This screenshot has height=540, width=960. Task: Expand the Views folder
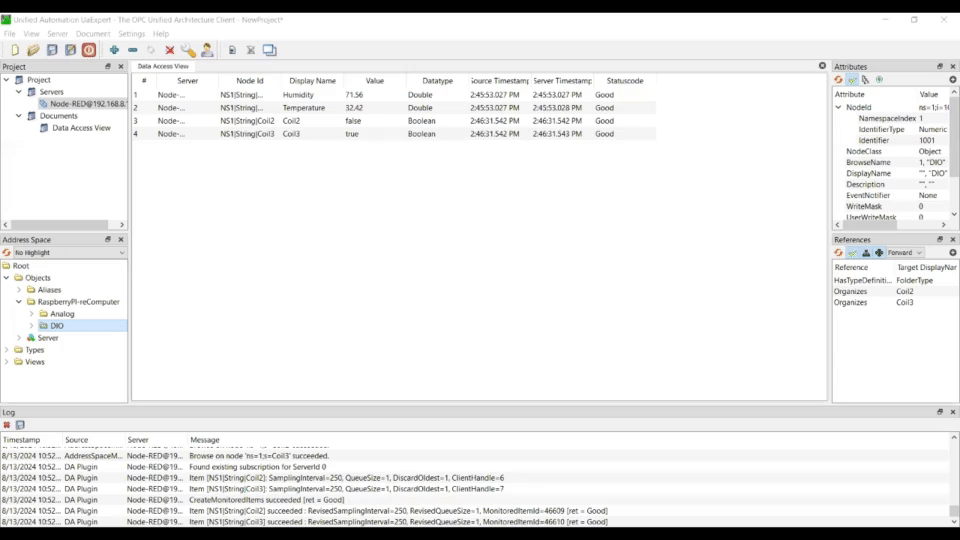7,362
